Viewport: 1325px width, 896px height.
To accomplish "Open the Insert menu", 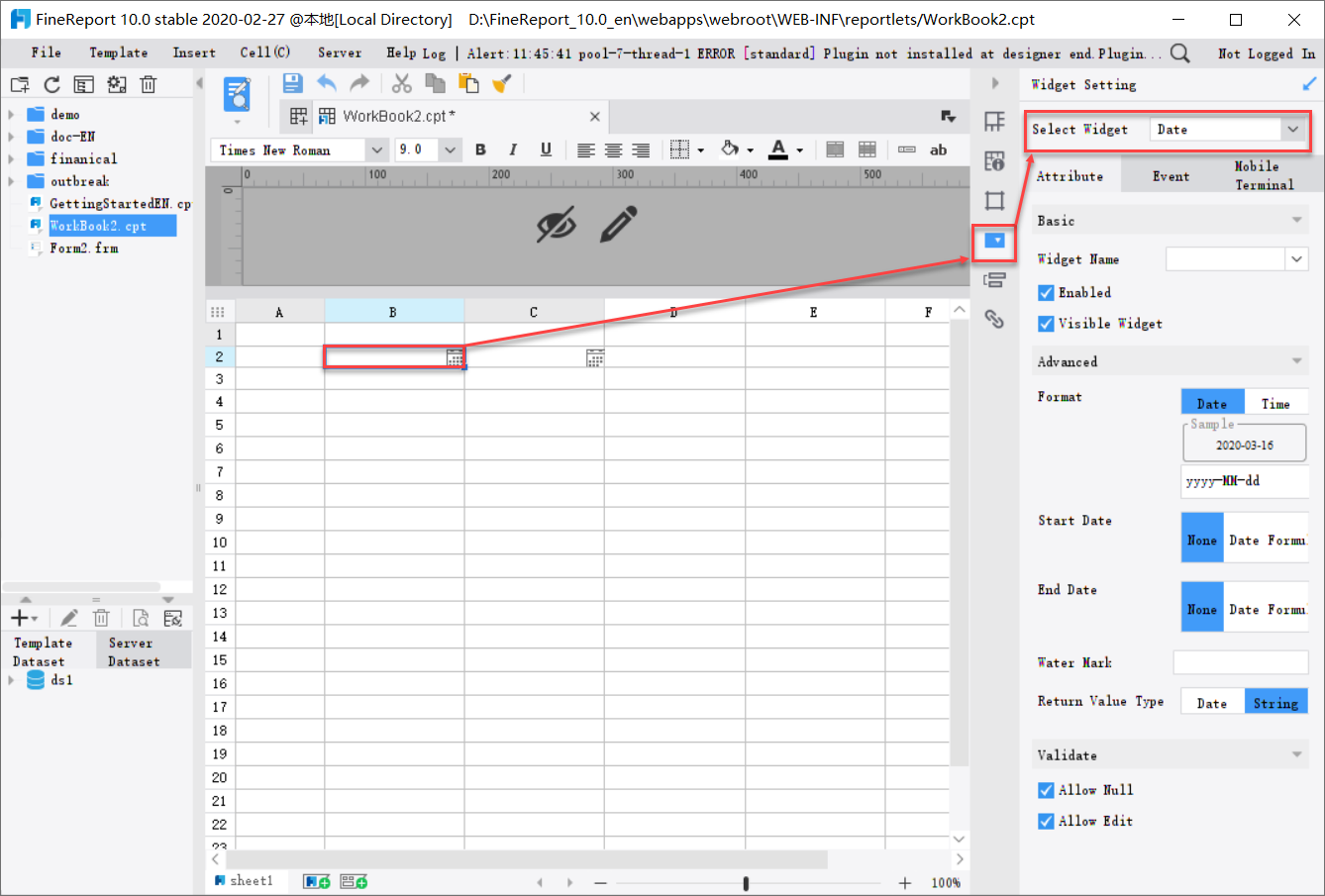I will [x=194, y=52].
